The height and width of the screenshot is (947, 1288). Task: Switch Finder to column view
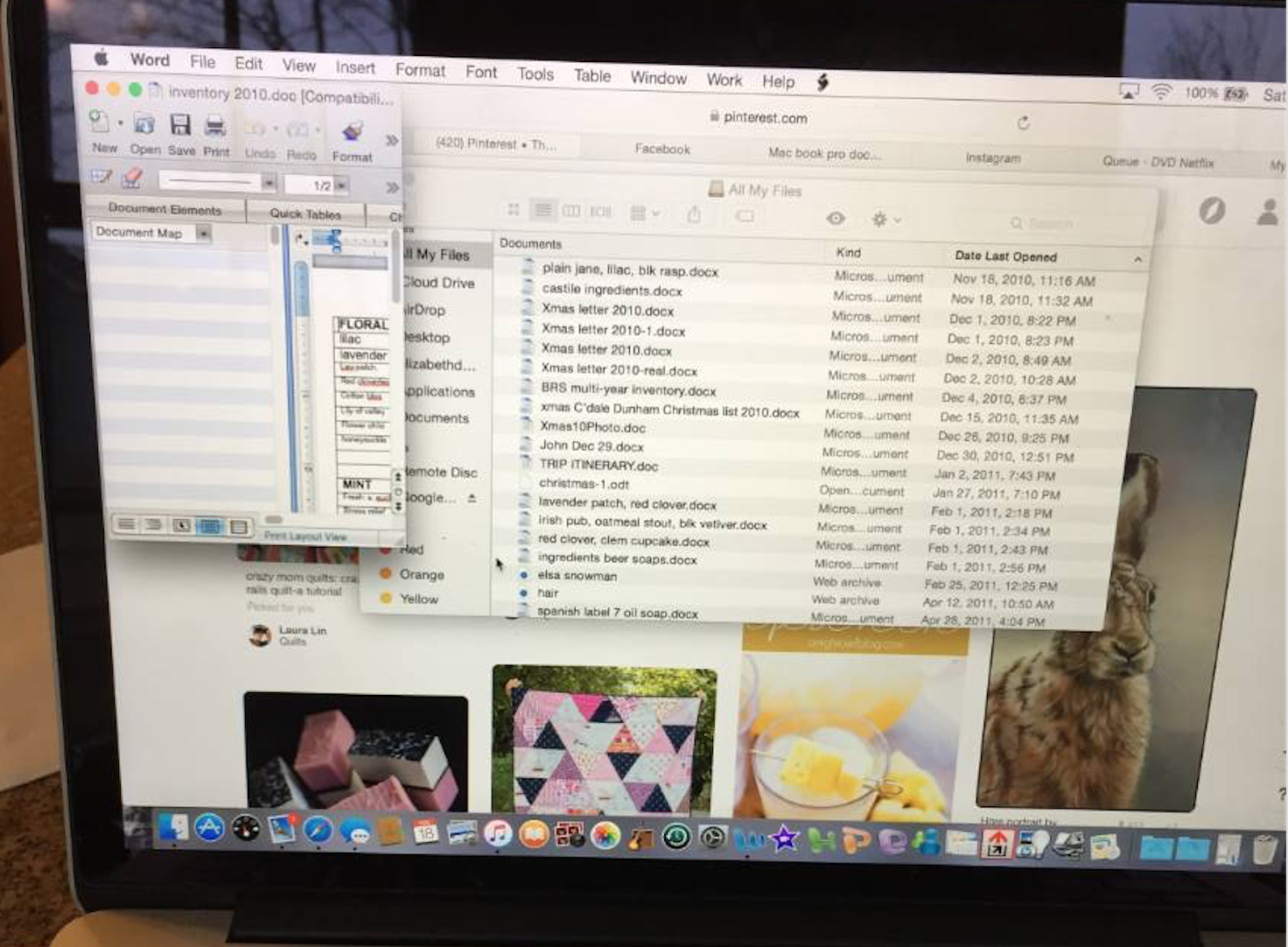tap(571, 211)
